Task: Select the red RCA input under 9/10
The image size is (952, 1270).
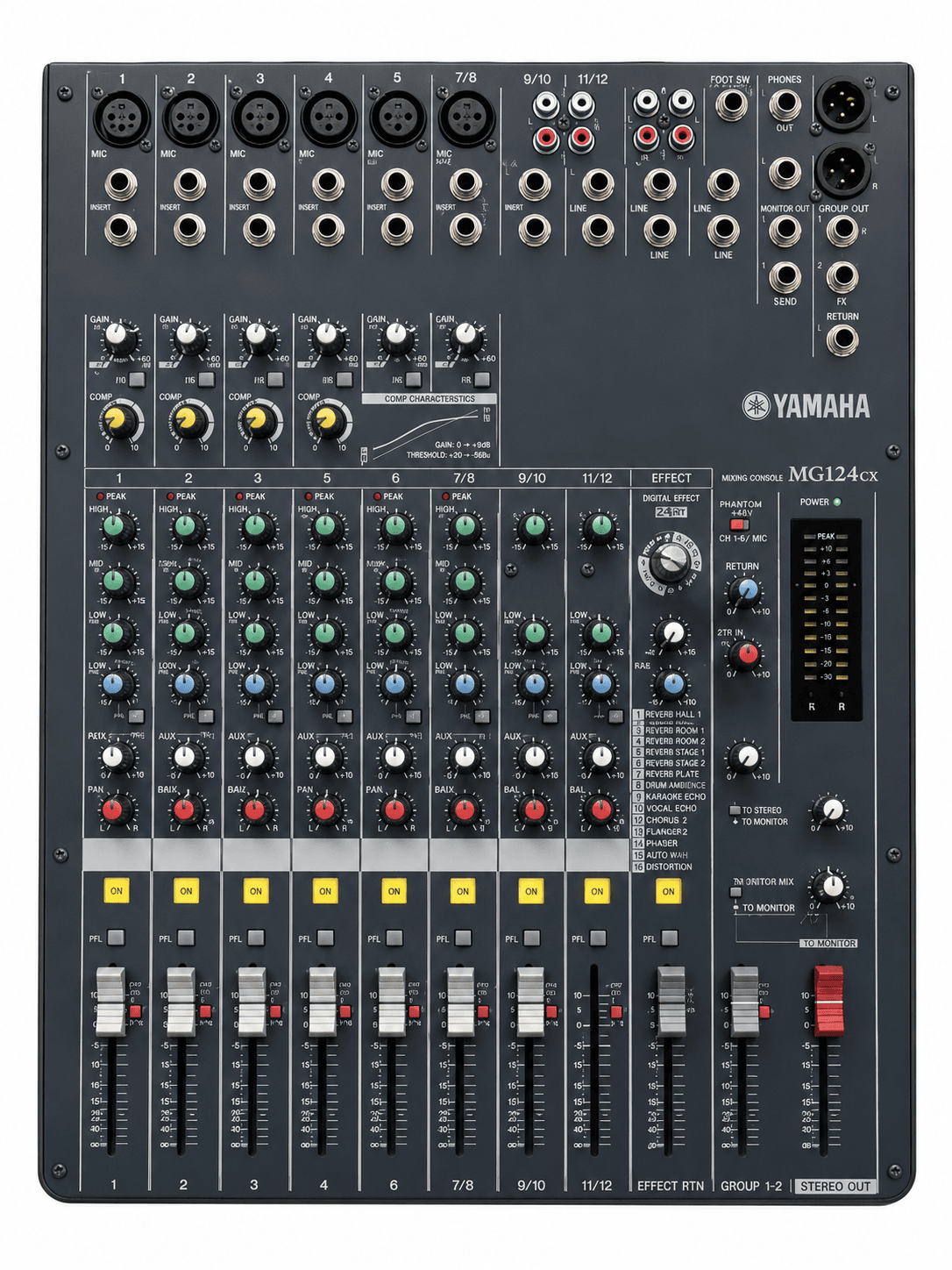Action: pos(546,137)
